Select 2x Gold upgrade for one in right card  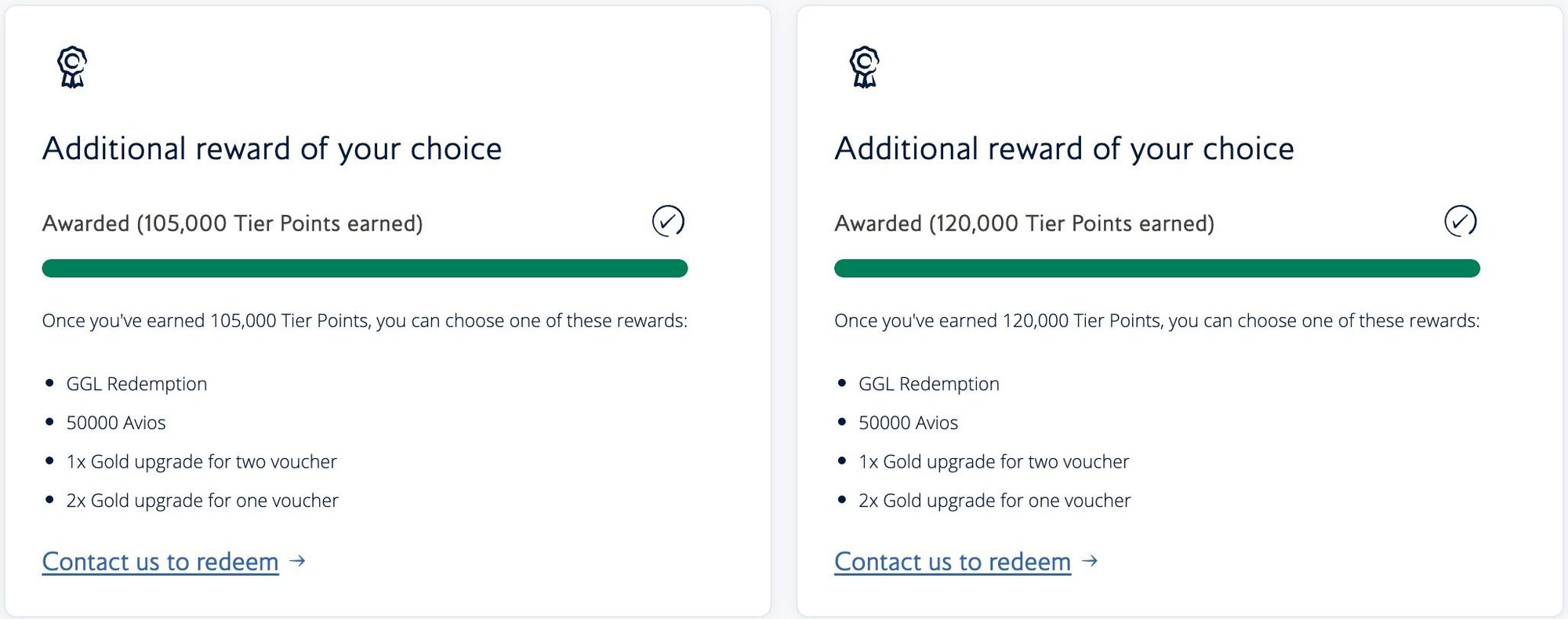995,501
